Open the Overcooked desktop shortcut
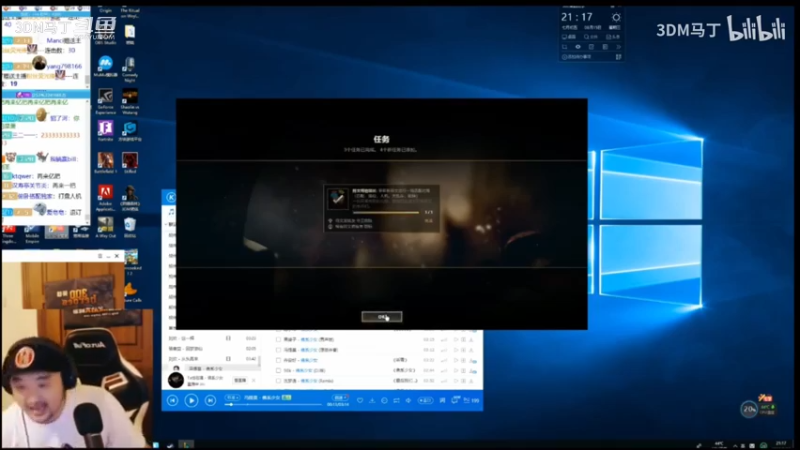 click(131, 261)
